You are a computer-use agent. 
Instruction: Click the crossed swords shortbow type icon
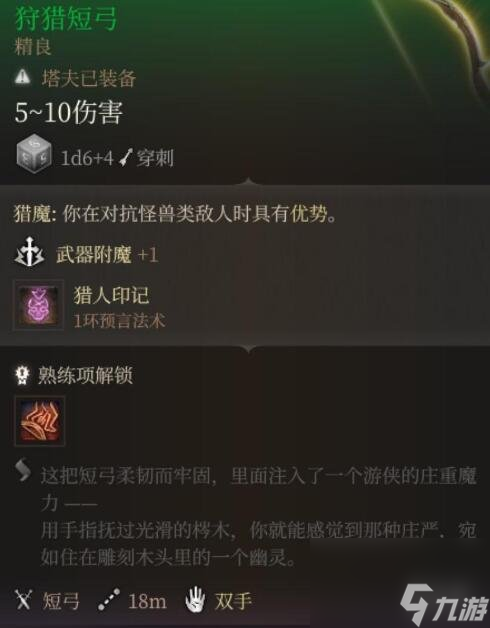[23, 599]
